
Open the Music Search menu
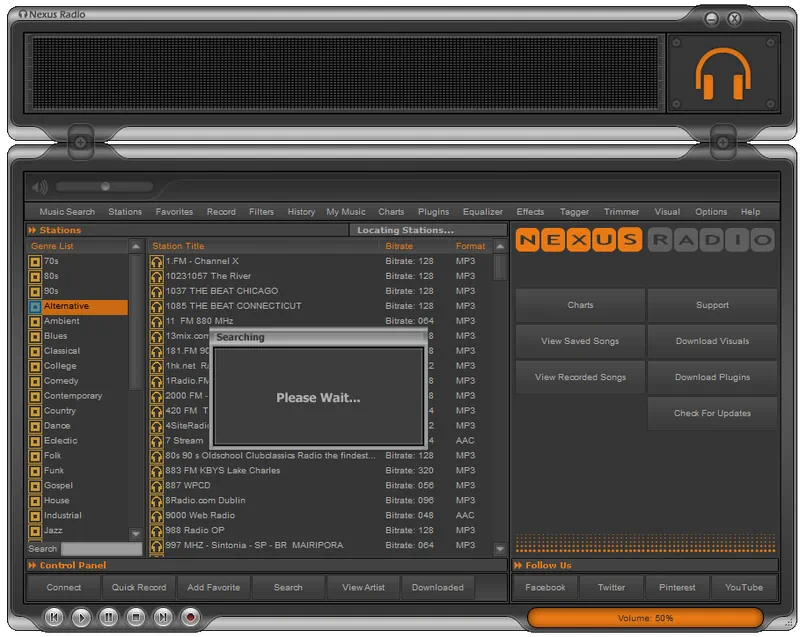pyautogui.click(x=67, y=212)
